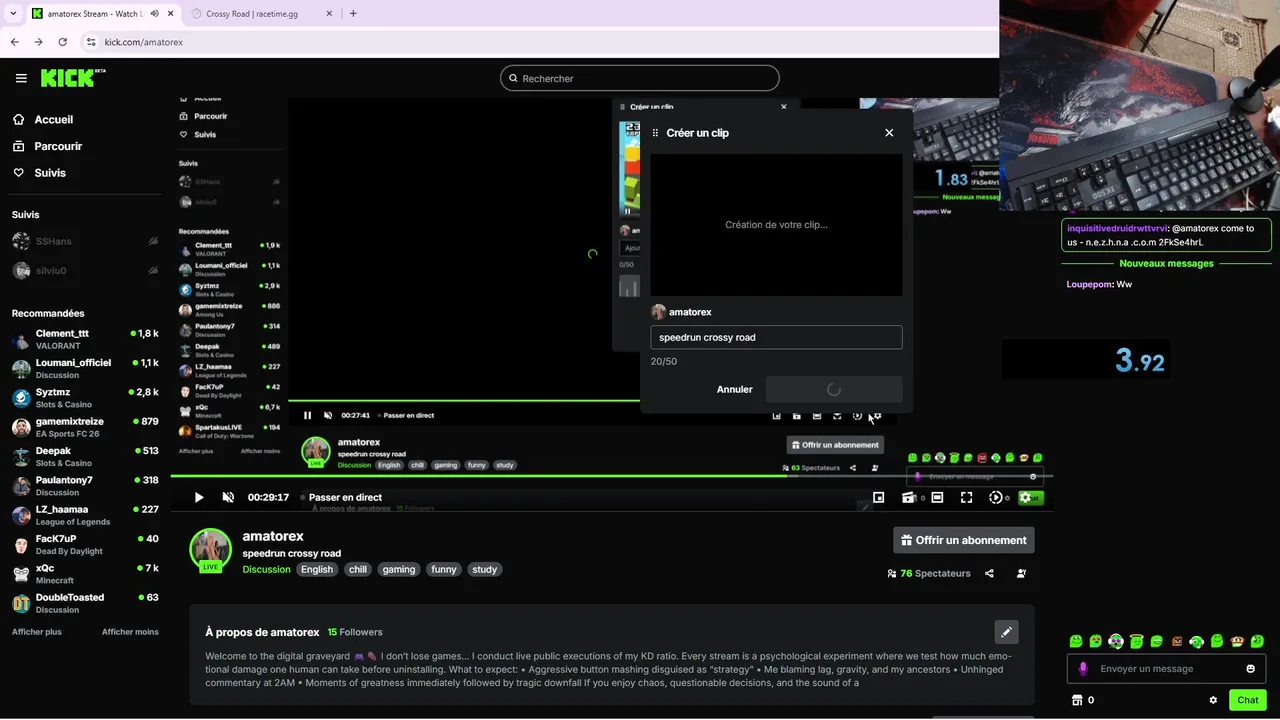
Task: Pause the nested inner stream at 00:27:41
Action: point(307,415)
